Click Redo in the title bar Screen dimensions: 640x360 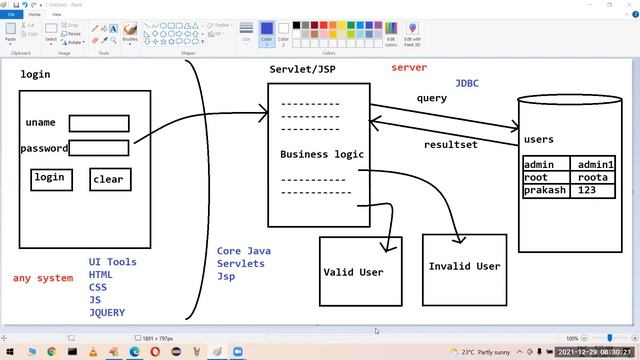click(x=33, y=5)
